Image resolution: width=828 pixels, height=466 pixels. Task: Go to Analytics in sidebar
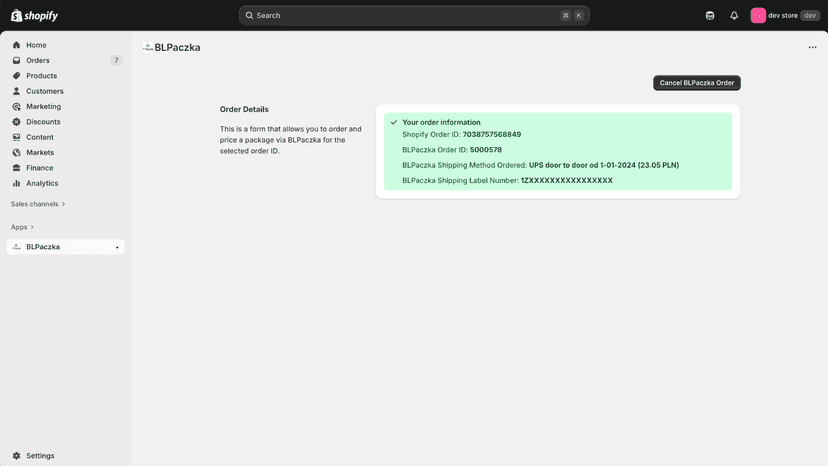tap(66, 183)
